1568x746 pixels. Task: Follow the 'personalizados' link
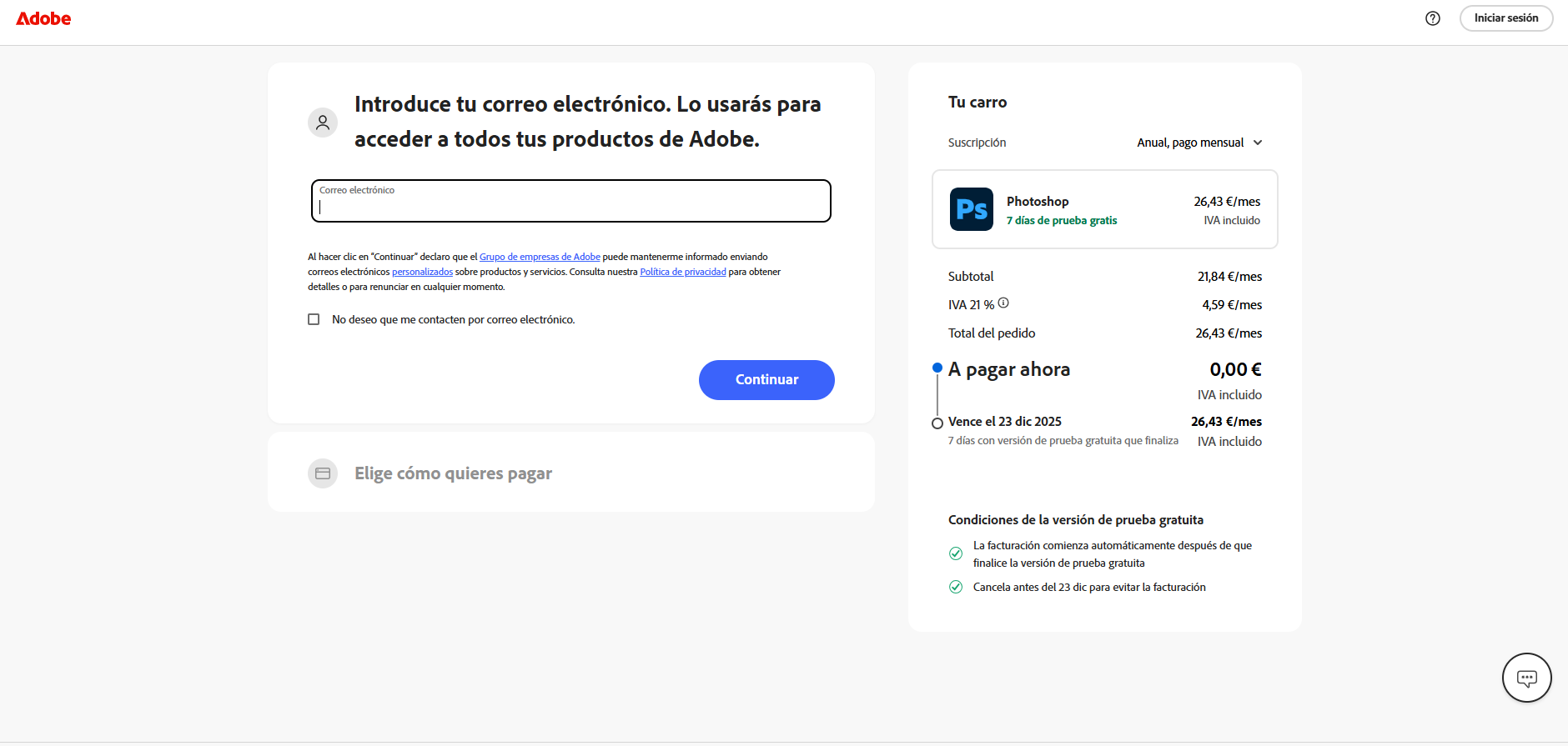pyautogui.click(x=422, y=272)
